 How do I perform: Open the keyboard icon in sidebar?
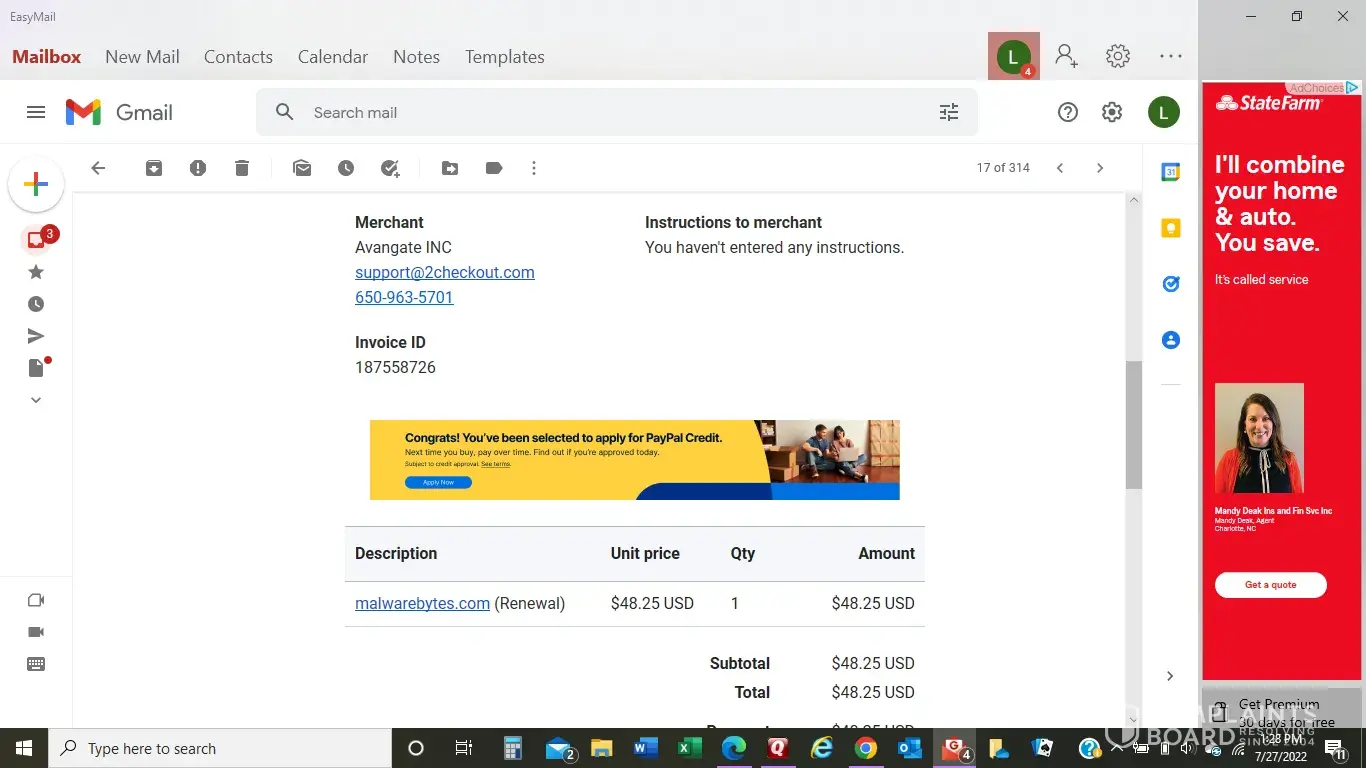[x=36, y=664]
